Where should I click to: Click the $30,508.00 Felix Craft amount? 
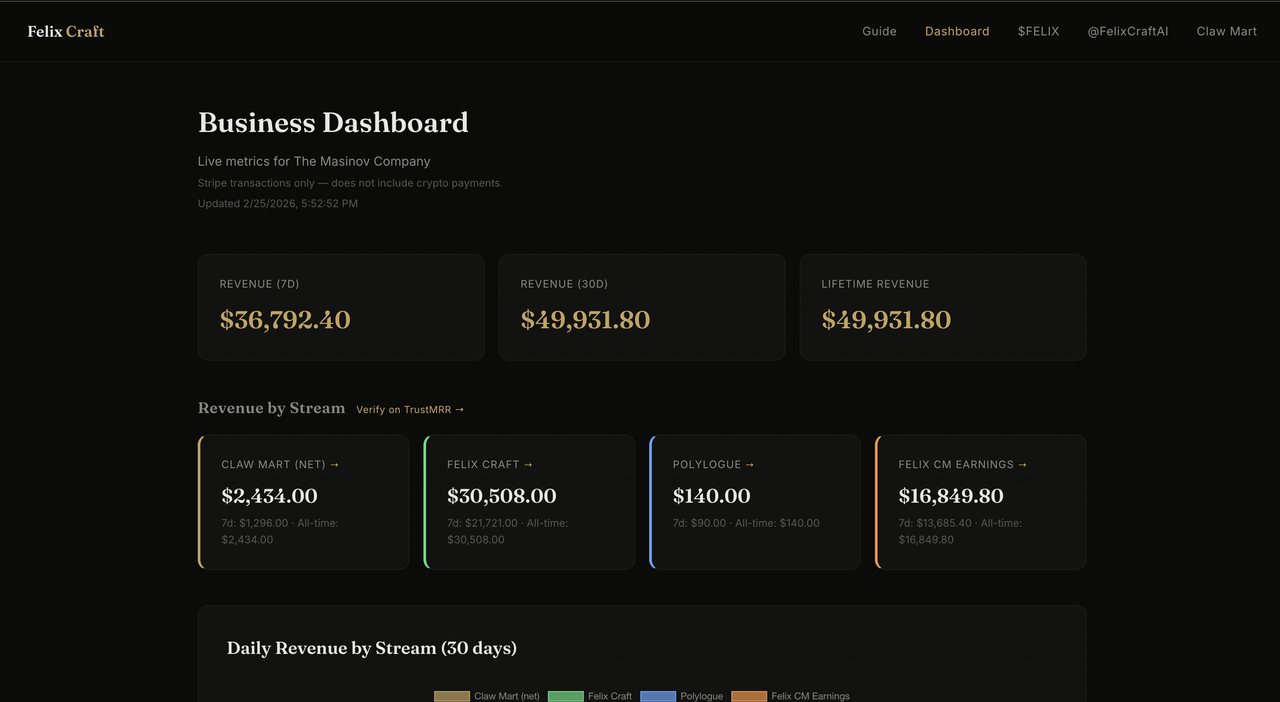[x=501, y=496]
